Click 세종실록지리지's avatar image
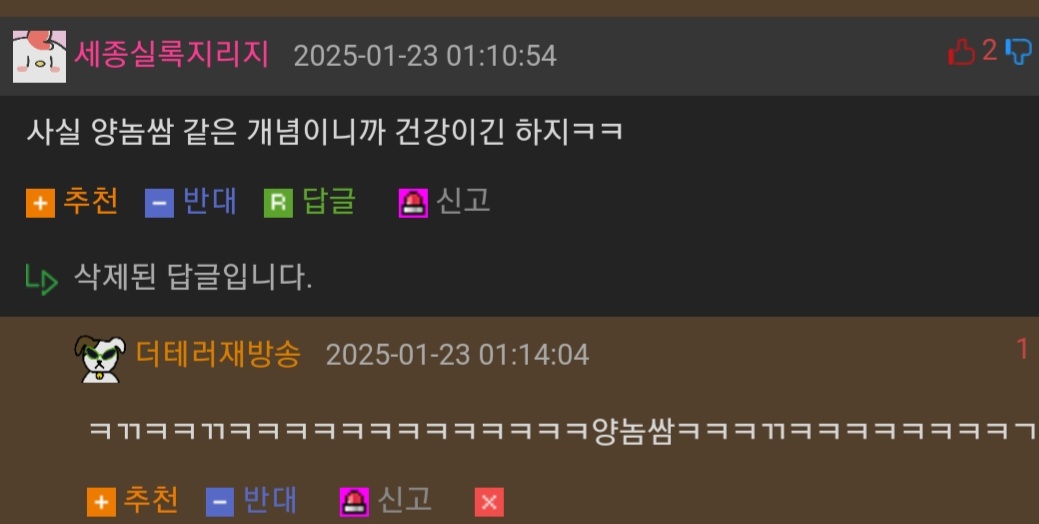The height and width of the screenshot is (524, 1039). [x=39, y=56]
